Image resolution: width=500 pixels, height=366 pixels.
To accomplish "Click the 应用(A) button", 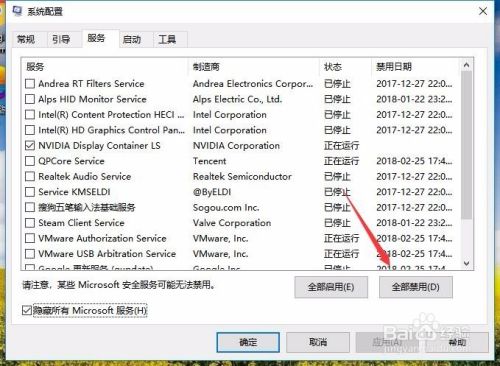I will (387, 342).
